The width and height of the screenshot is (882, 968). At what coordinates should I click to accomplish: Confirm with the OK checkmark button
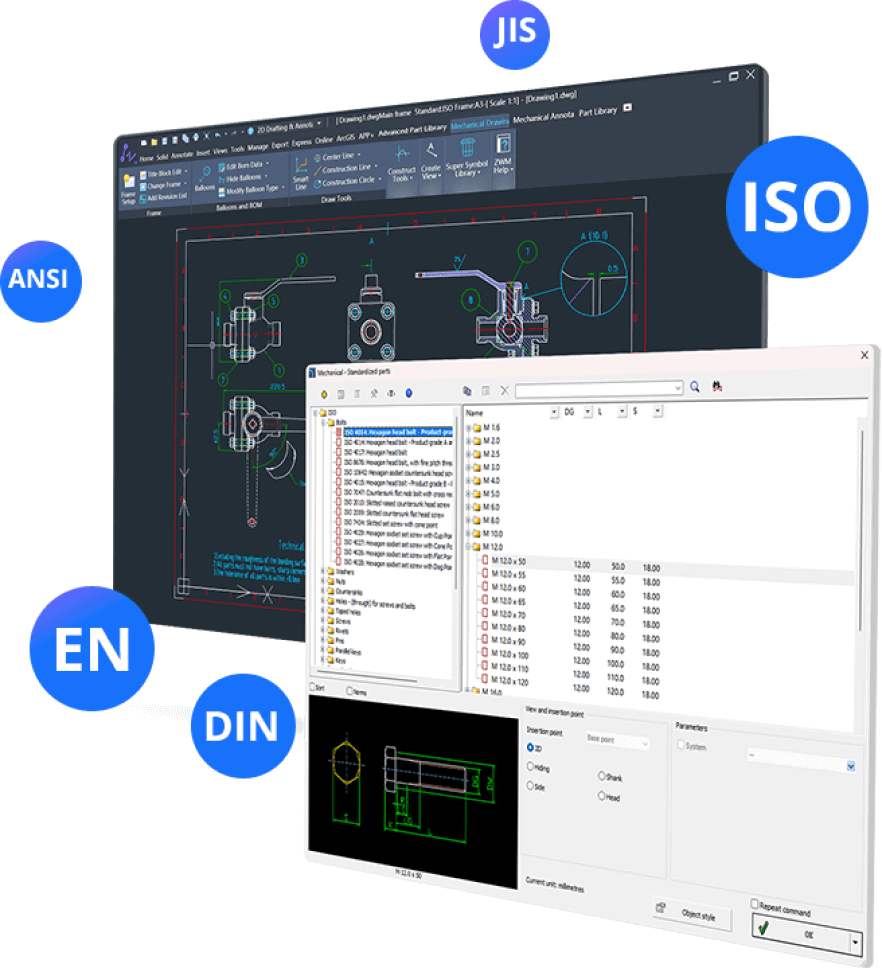801,932
